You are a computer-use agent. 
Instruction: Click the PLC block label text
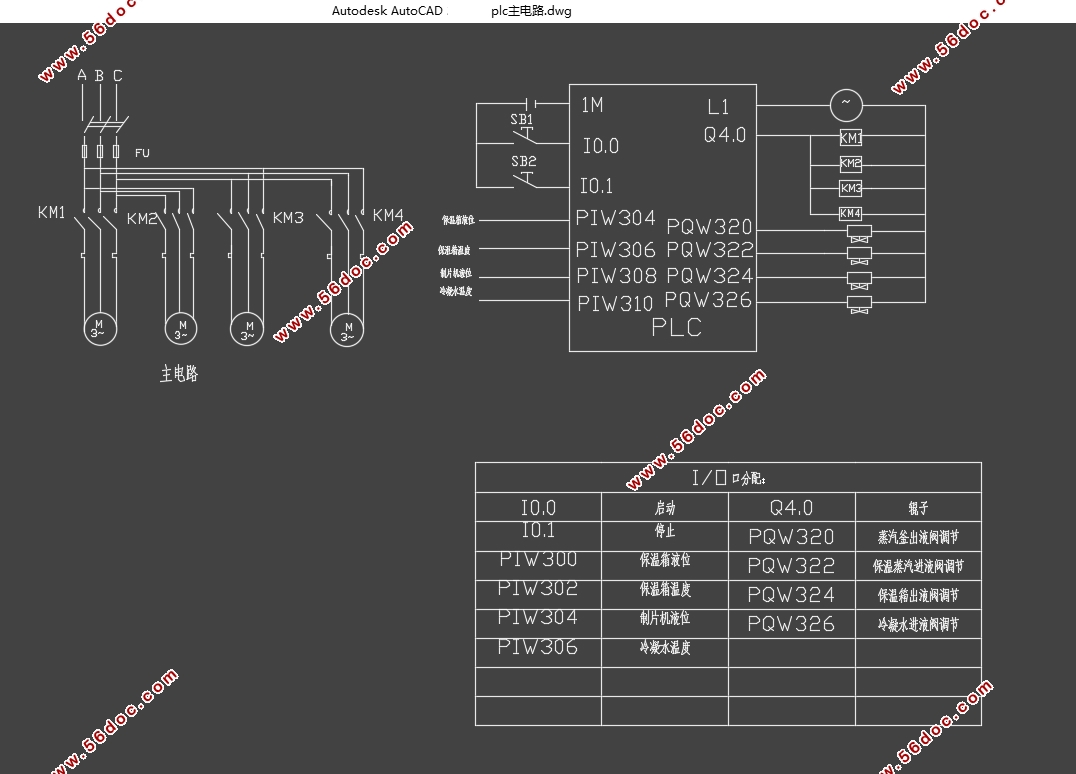coord(677,327)
